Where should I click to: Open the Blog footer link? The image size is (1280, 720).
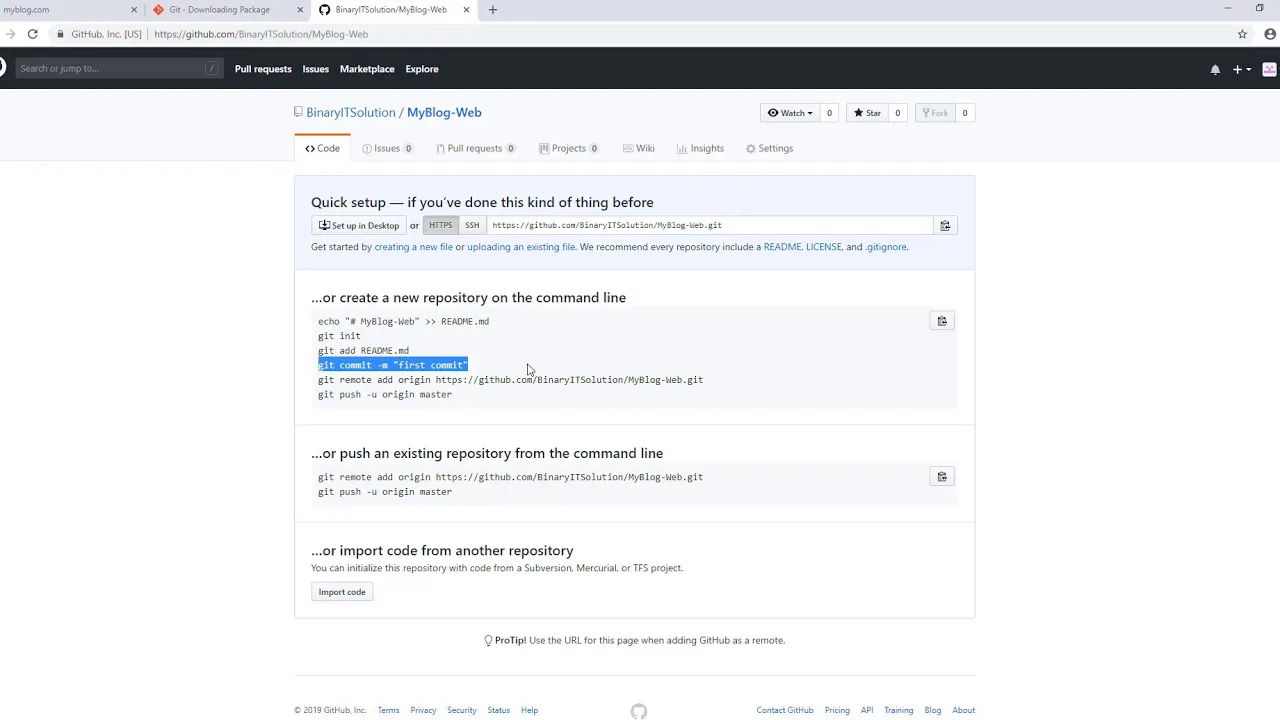point(932,711)
